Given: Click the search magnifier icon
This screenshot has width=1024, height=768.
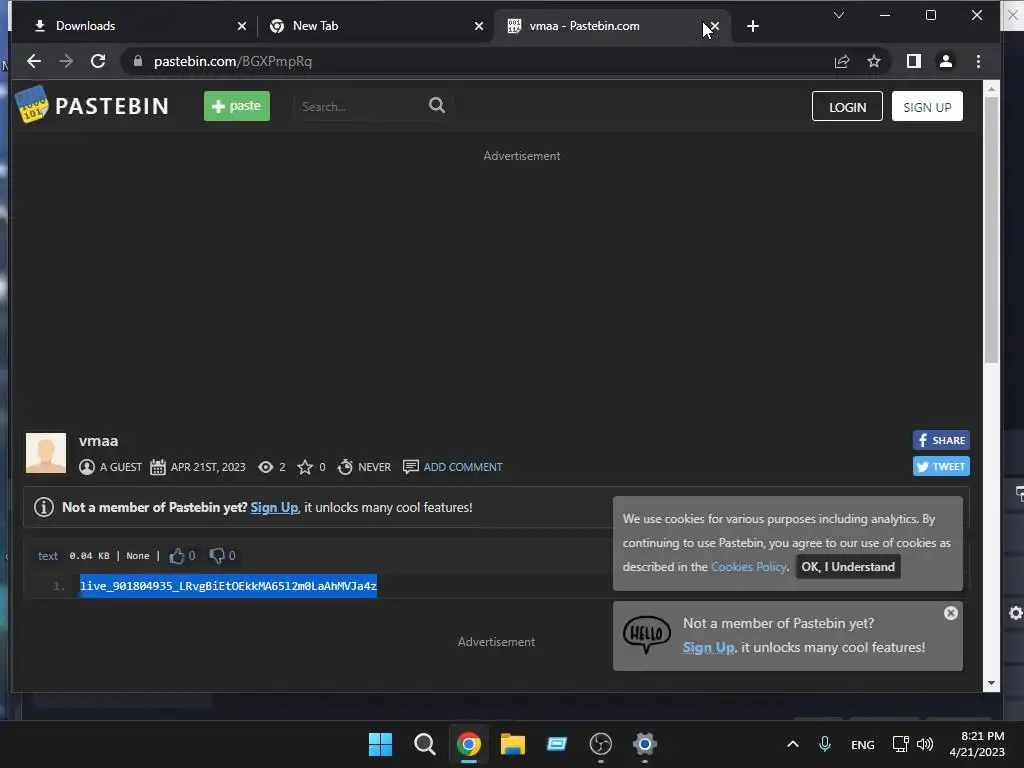Looking at the screenshot, I should (x=437, y=105).
